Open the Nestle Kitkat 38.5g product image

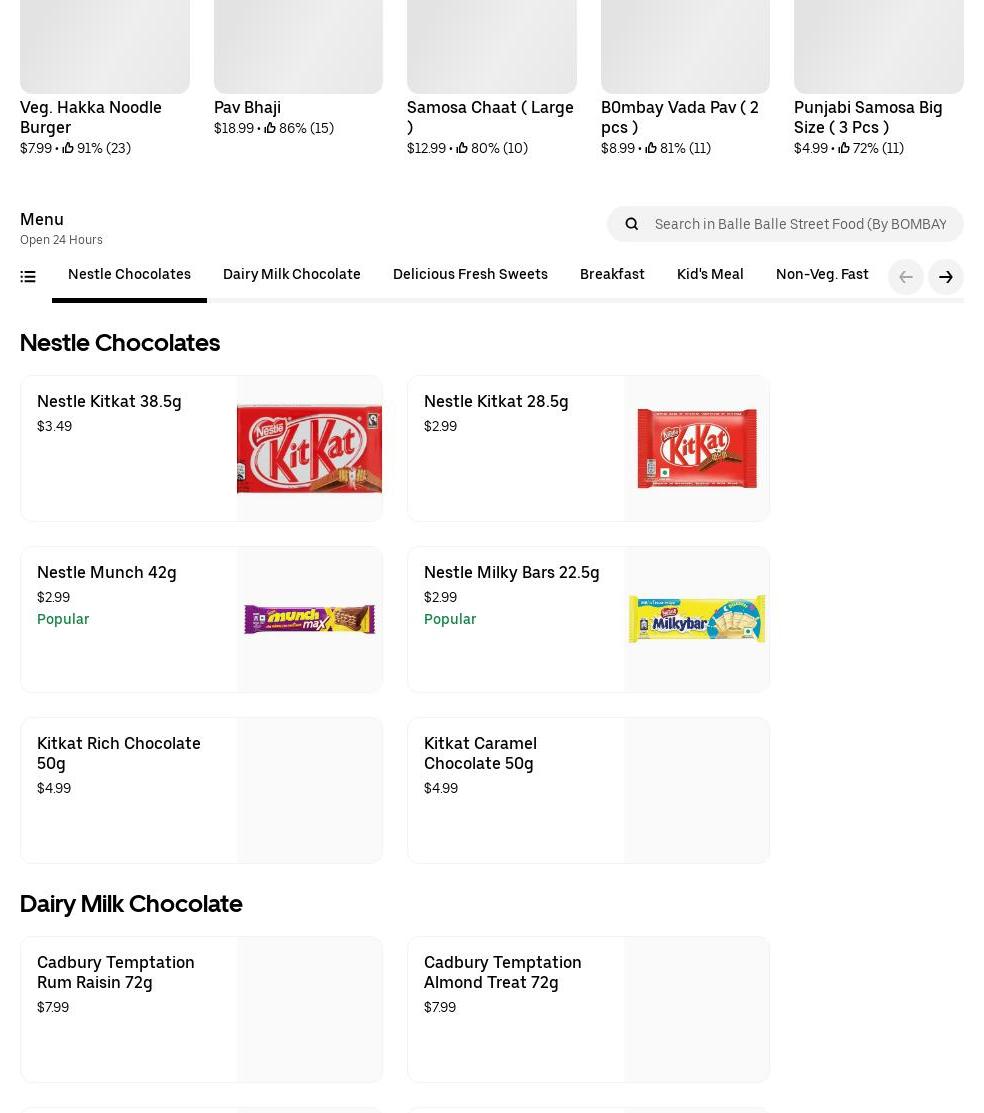pos(309,448)
